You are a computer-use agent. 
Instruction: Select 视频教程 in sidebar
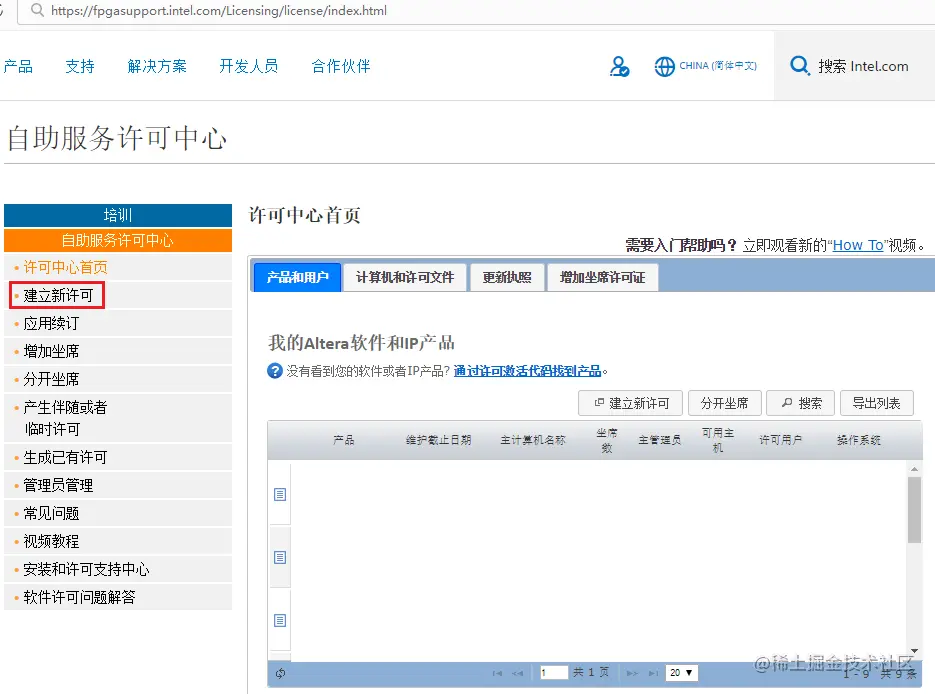pos(51,541)
